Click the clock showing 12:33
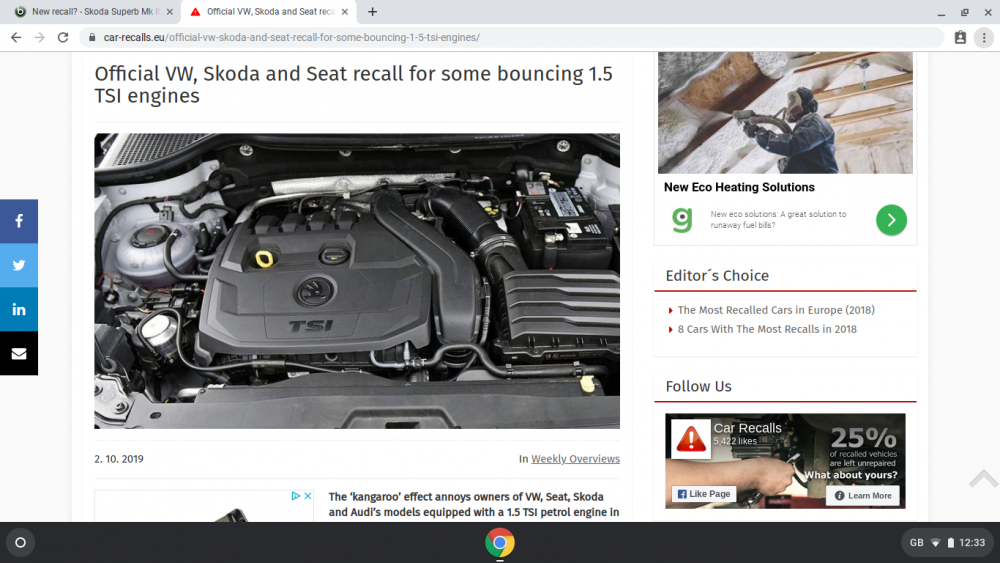This screenshot has height=563, width=1000. tap(972, 543)
